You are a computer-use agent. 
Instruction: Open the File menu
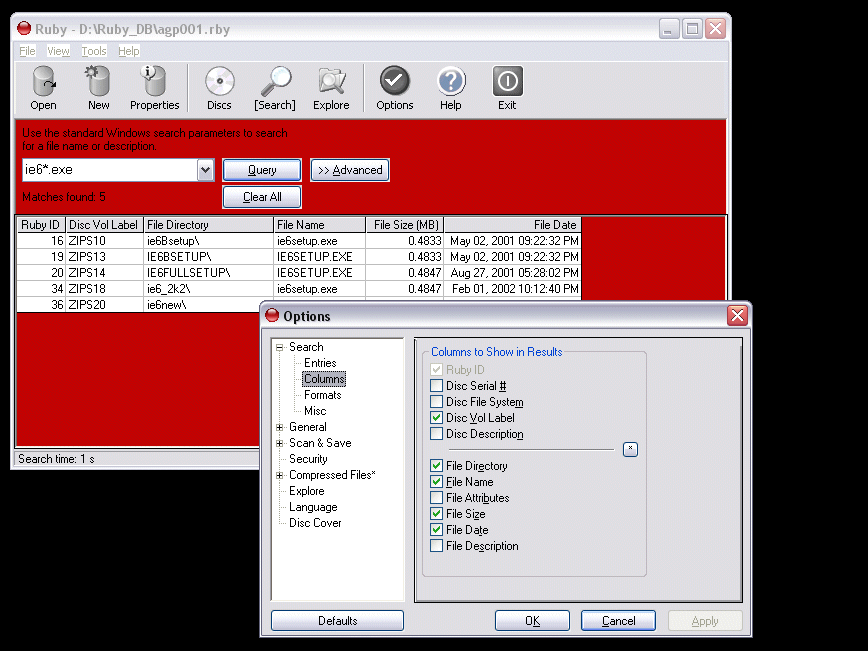coord(27,51)
